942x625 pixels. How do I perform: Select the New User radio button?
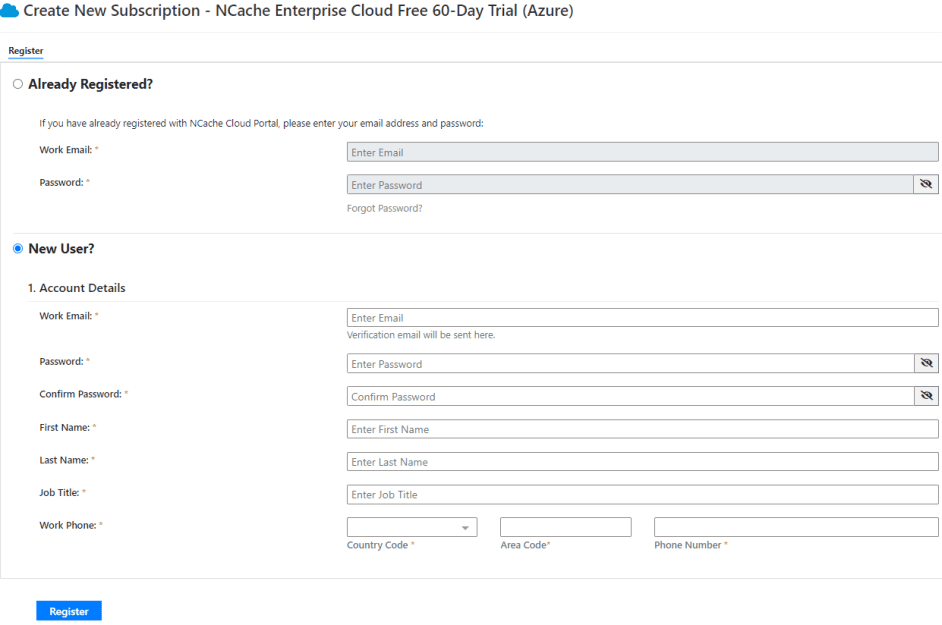(18, 249)
